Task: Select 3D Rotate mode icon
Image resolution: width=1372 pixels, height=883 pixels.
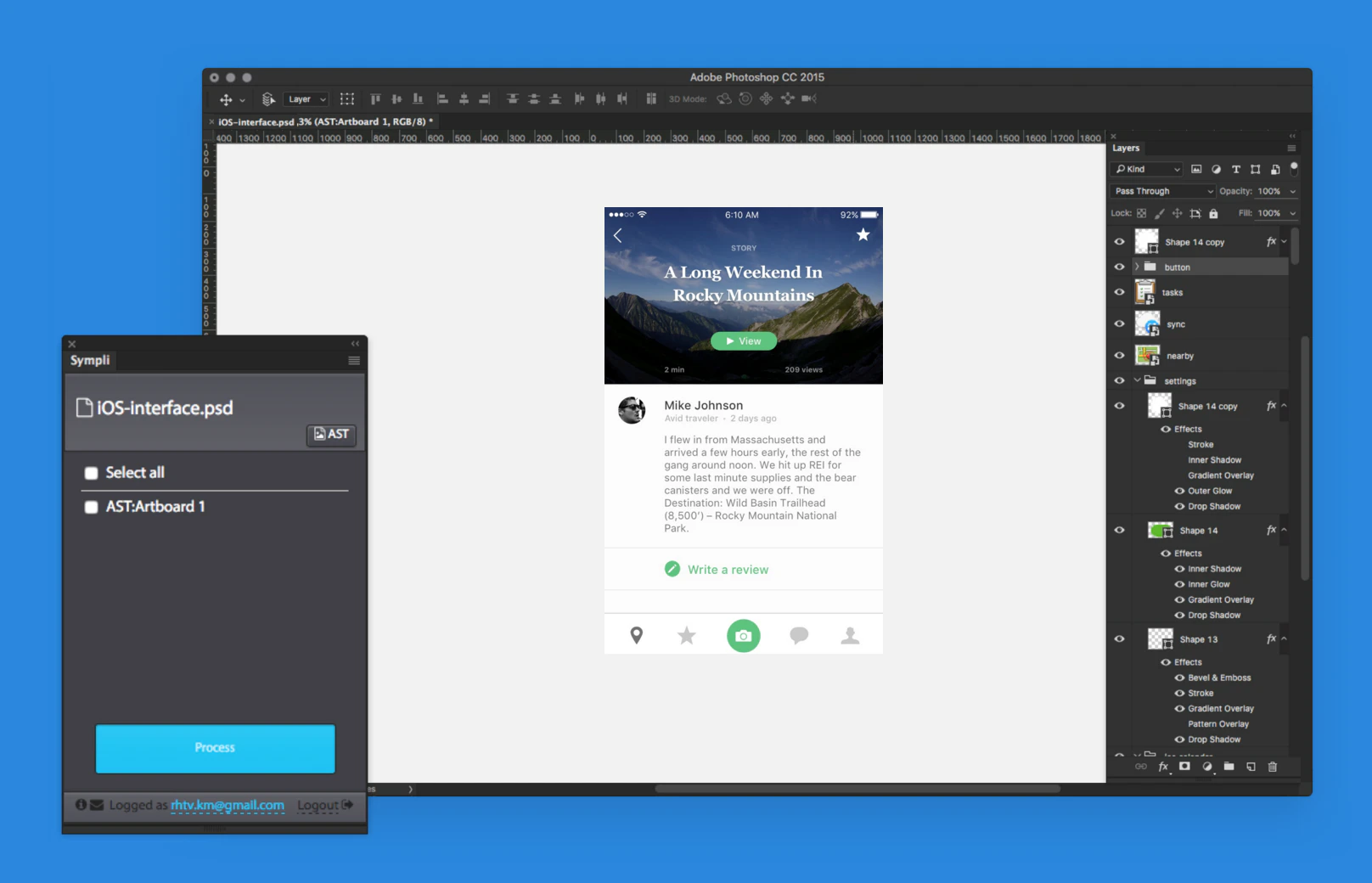Action: coord(724,99)
